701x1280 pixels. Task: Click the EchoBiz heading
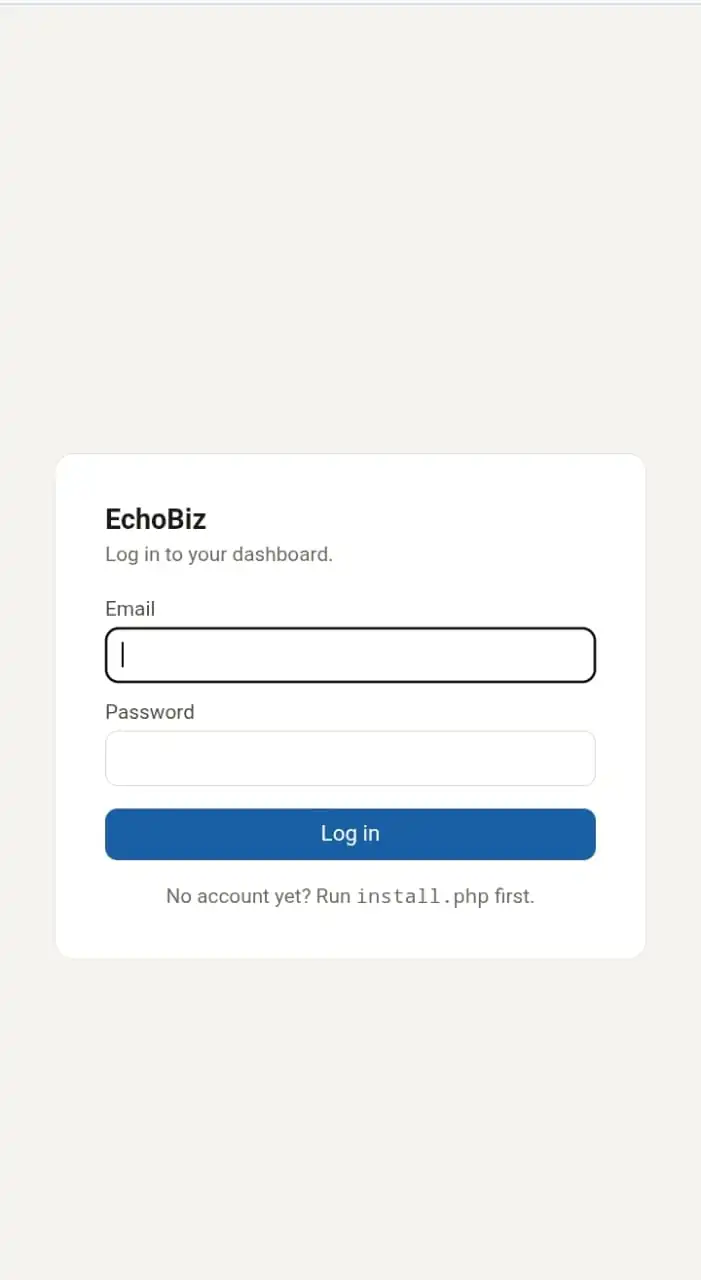tap(156, 519)
